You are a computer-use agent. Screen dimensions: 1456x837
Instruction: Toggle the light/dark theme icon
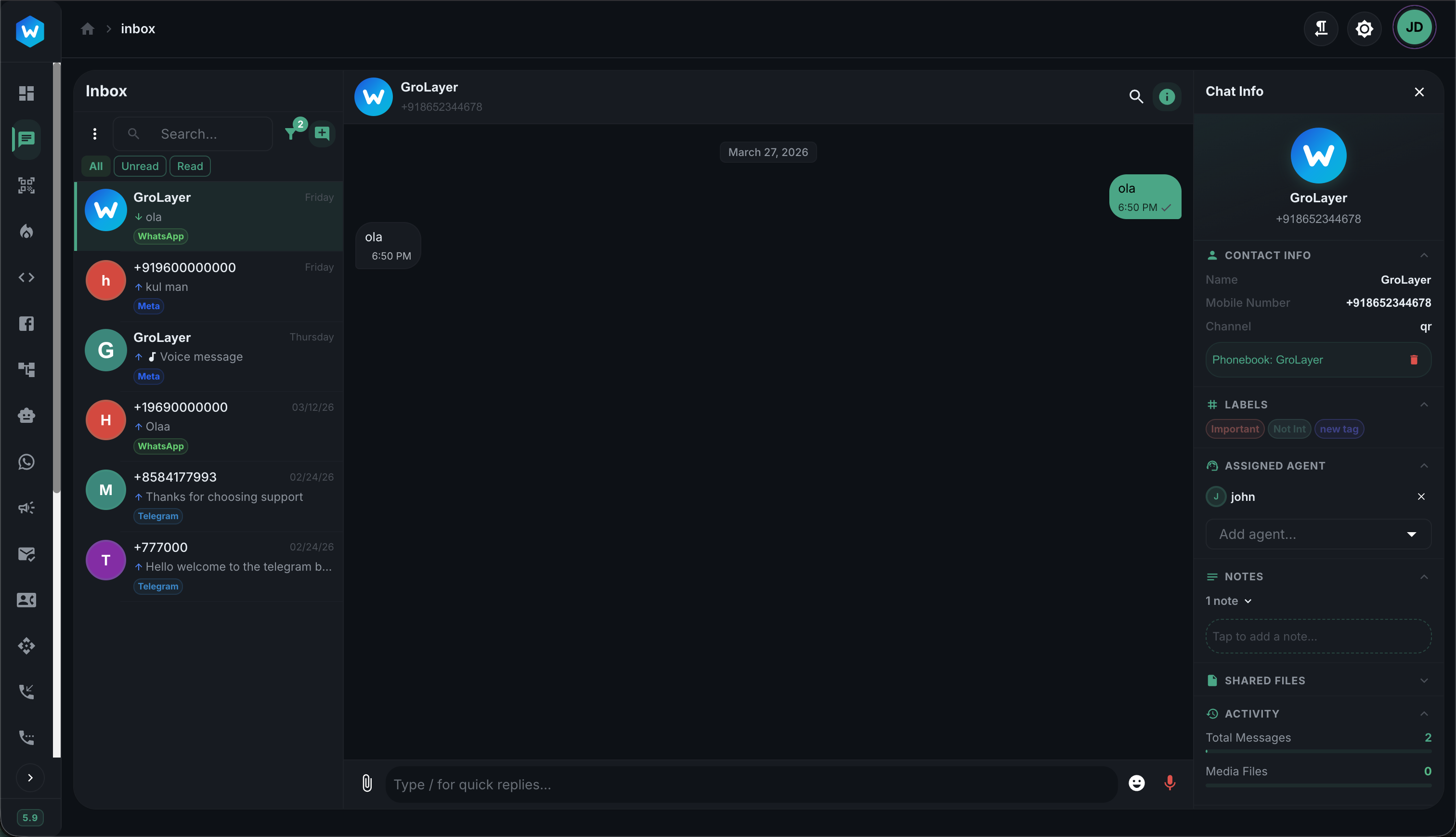tap(1364, 28)
